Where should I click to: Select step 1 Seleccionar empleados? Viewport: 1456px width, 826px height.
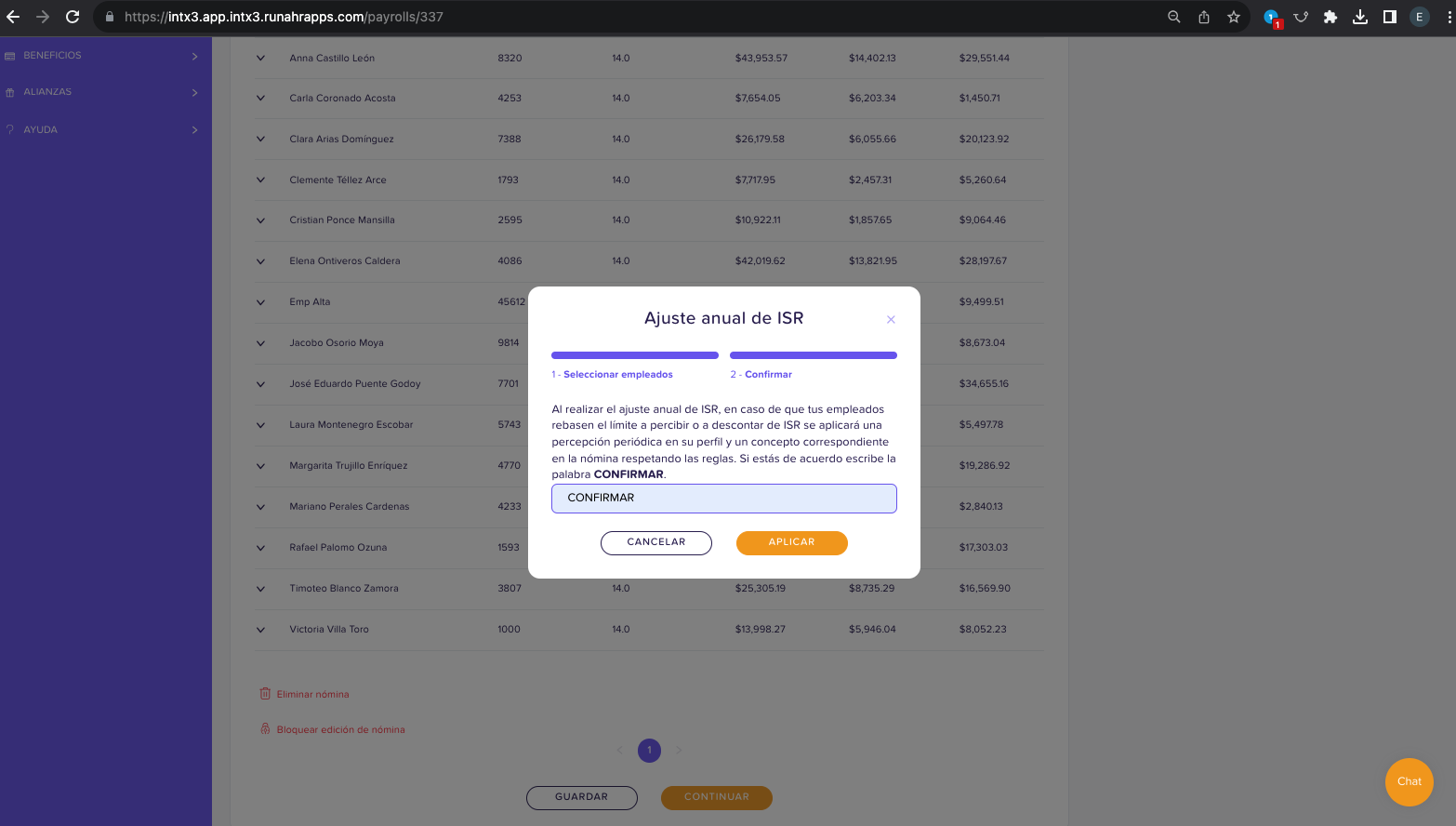coord(612,374)
